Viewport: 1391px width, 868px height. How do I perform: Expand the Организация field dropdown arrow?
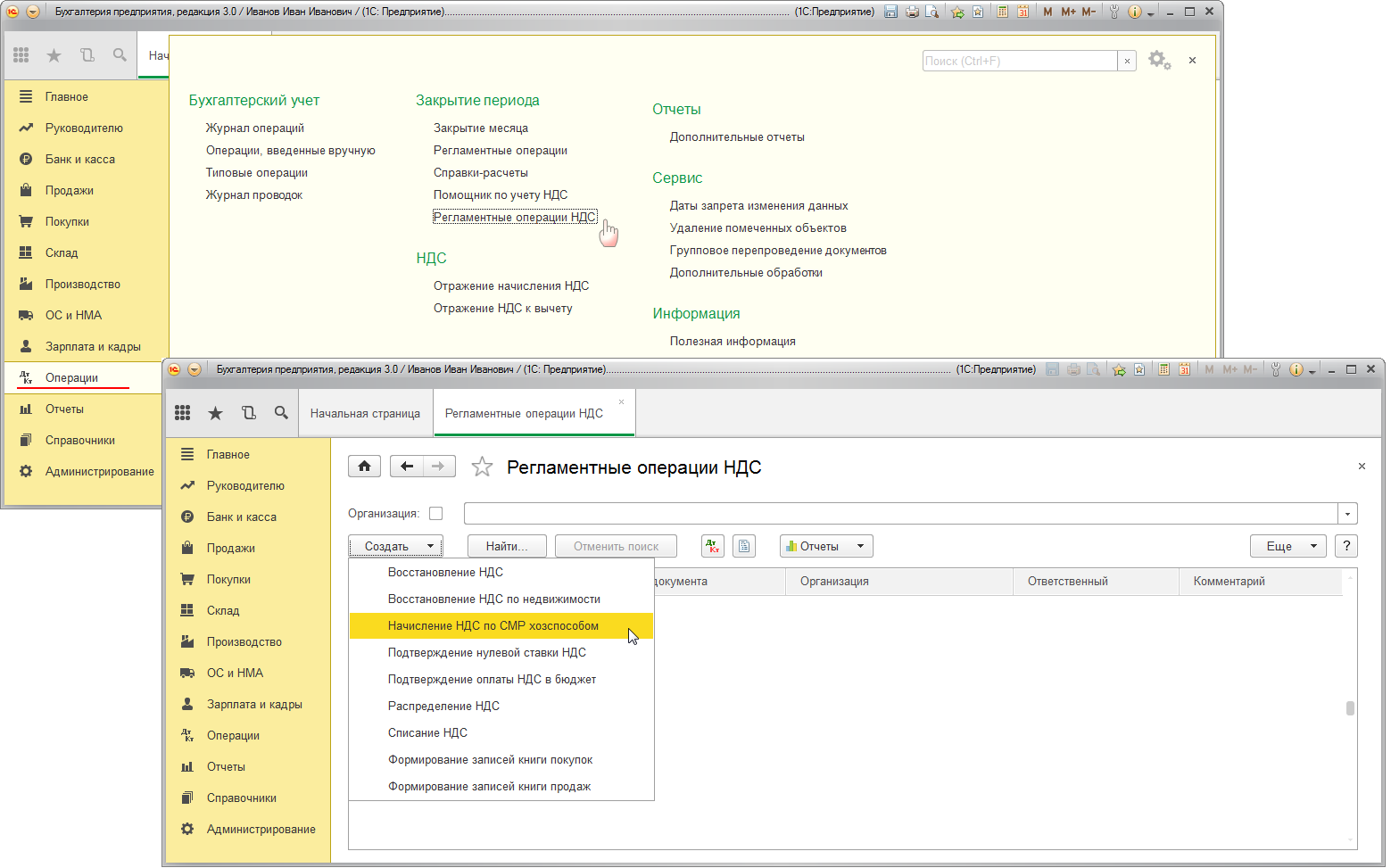click(x=1347, y=514)
